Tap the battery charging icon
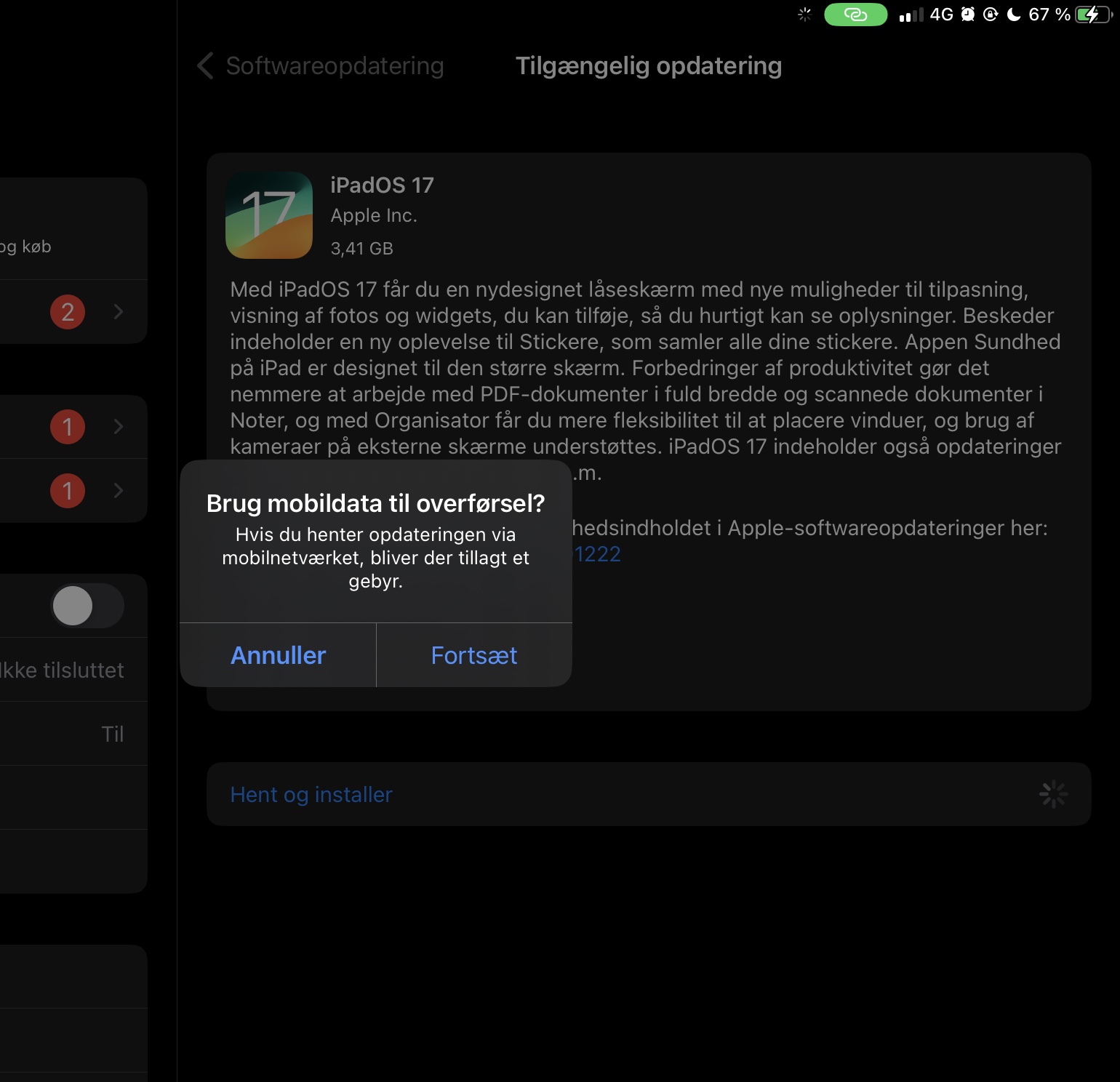 tap(1093, 15)
